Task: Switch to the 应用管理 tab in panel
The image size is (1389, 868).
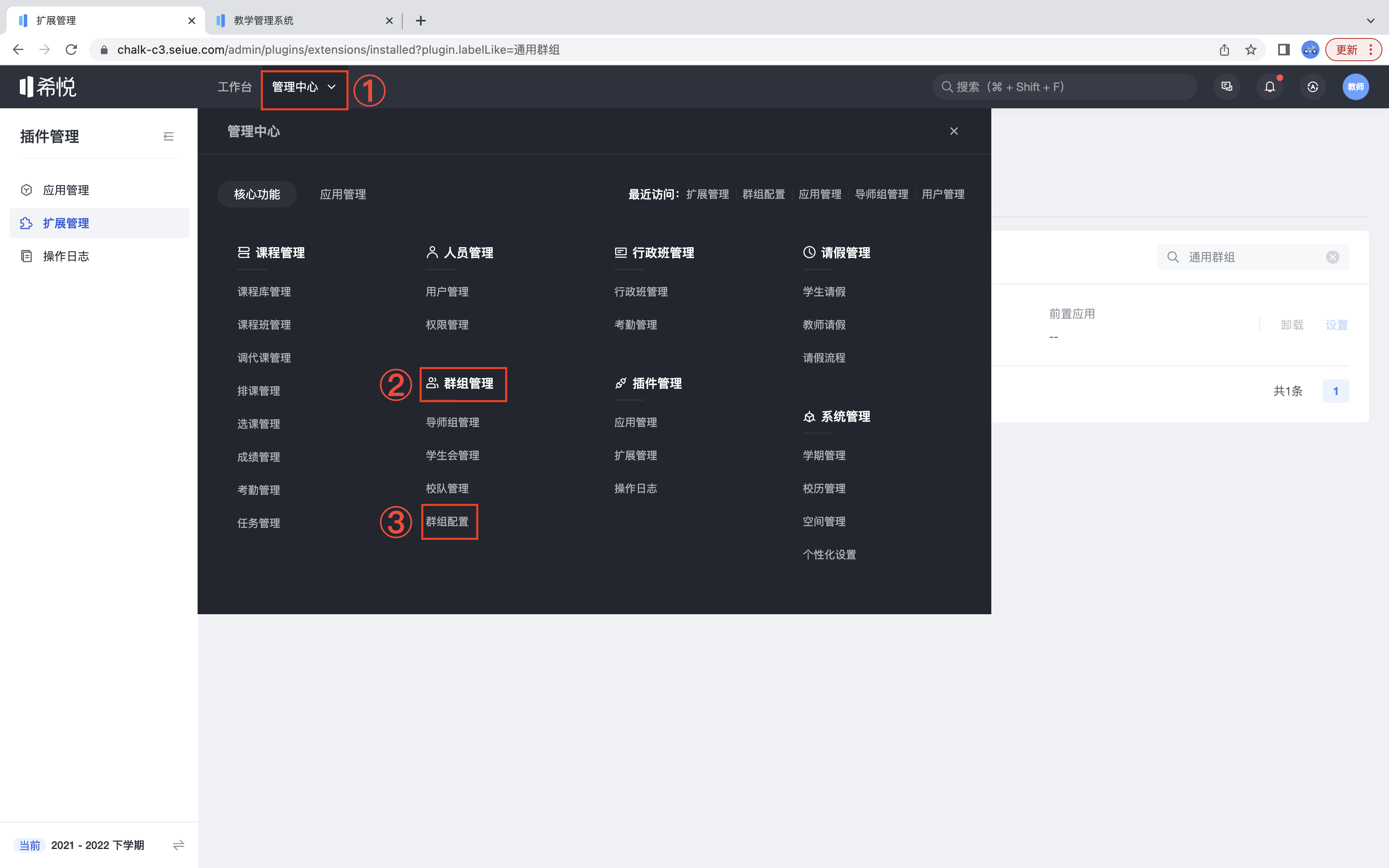Action: [x=343, y=194]
